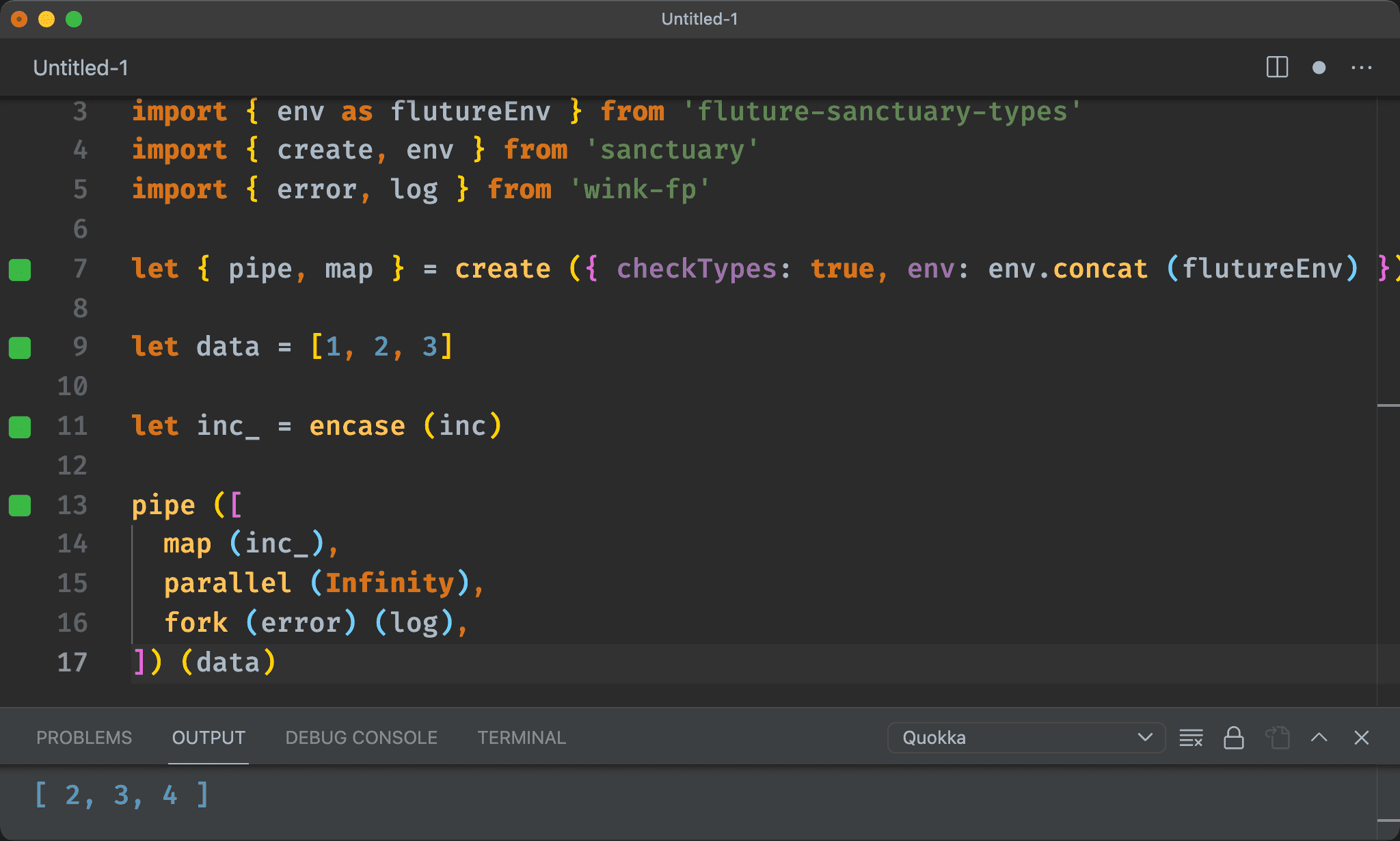Click the encase function call
Screen dimensions: 1400x841
click(x=357, y=426)
